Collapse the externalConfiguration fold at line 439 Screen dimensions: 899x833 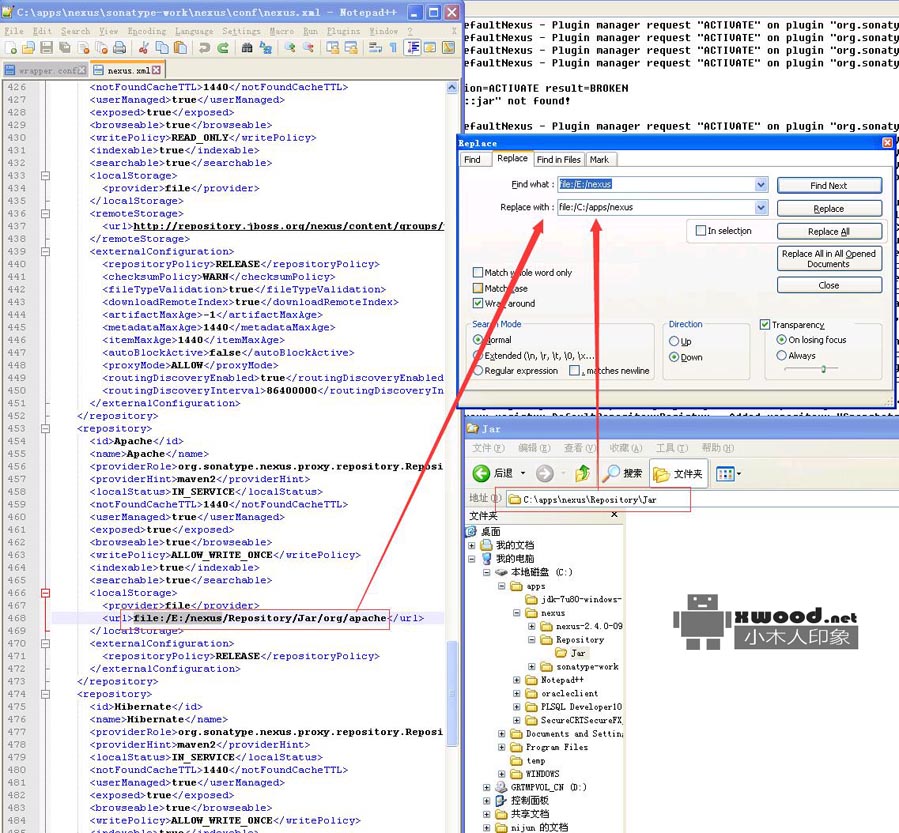pos(46,252)
